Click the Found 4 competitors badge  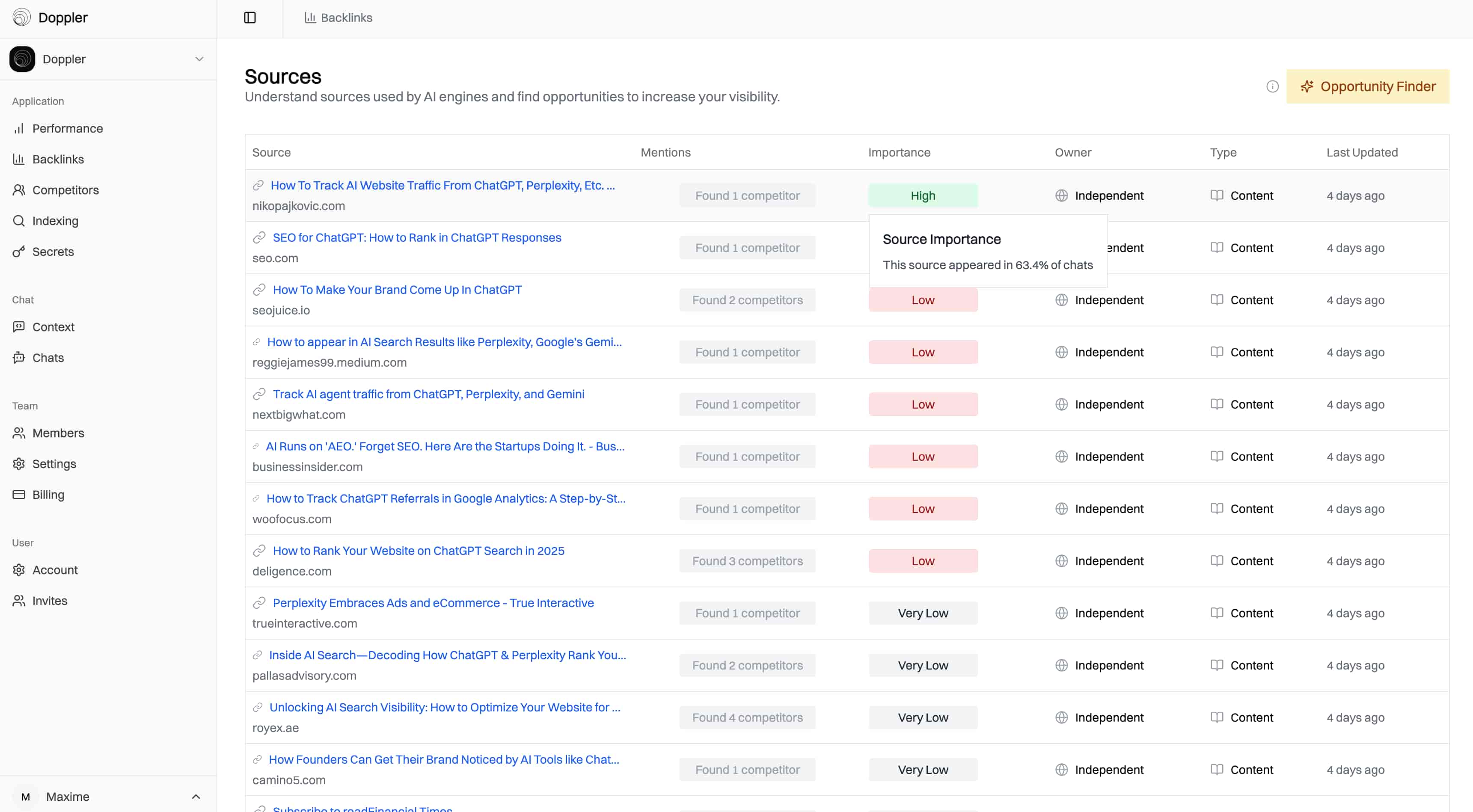[747, 717]
